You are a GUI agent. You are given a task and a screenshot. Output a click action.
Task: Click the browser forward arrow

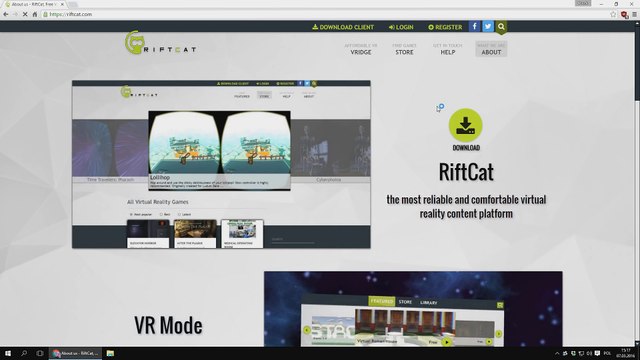(x=15, y=14)
